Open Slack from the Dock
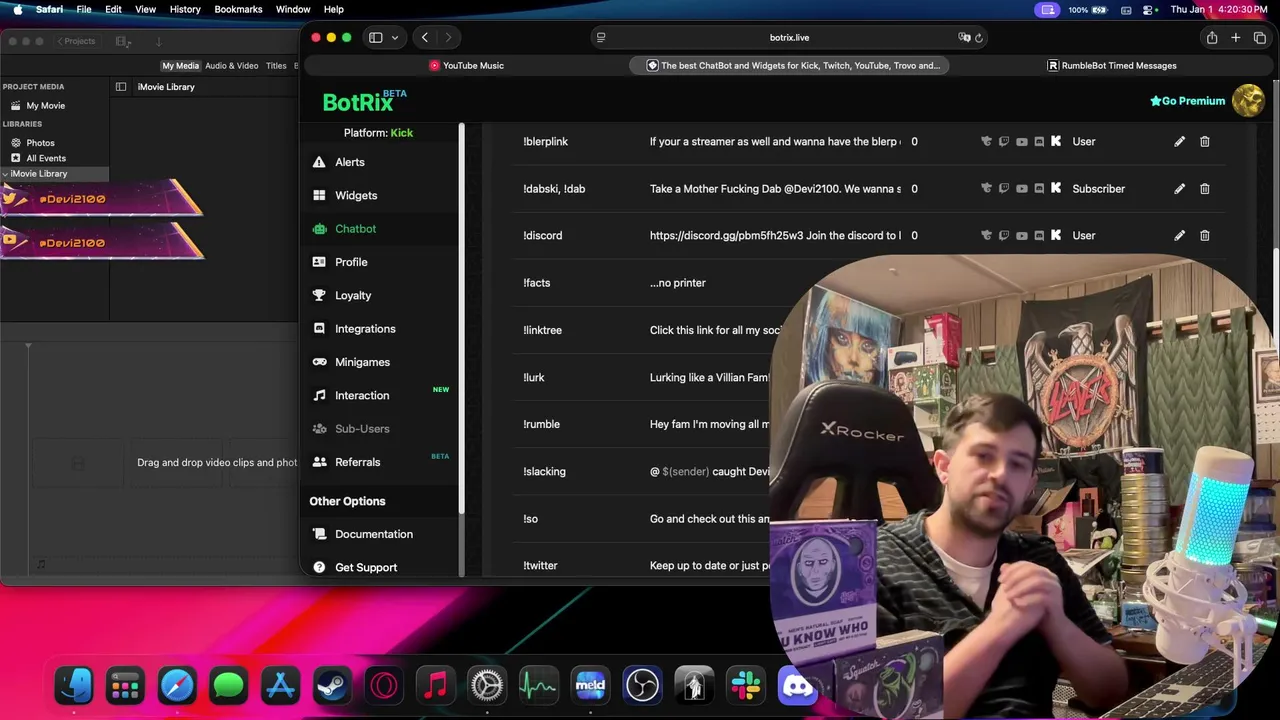Screen dimensions: 1280x720 click(746, 686)
